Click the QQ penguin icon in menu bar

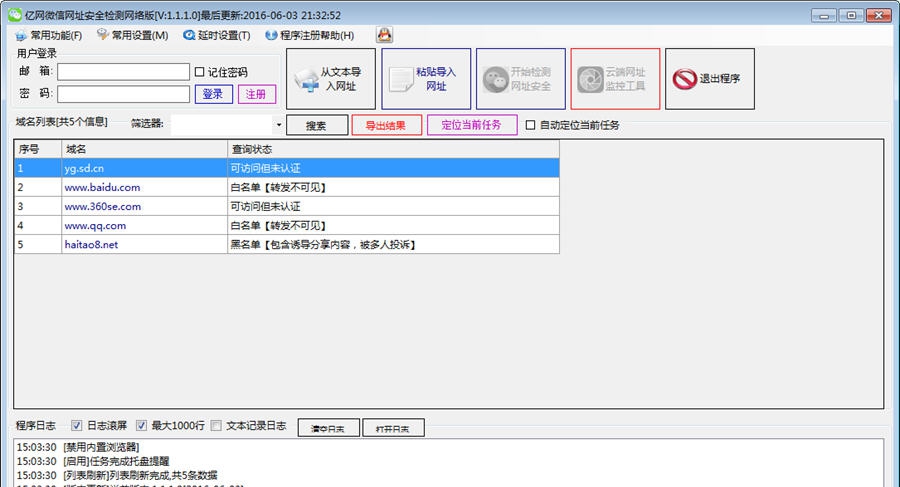click(384, 35)
